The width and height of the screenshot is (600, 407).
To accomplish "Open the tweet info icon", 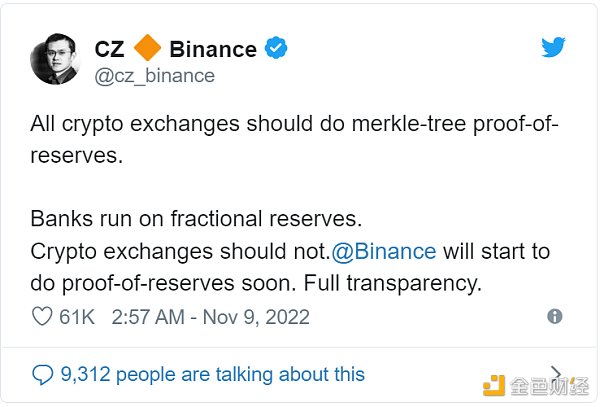I will pyautogui.click(x=555, y=316).
